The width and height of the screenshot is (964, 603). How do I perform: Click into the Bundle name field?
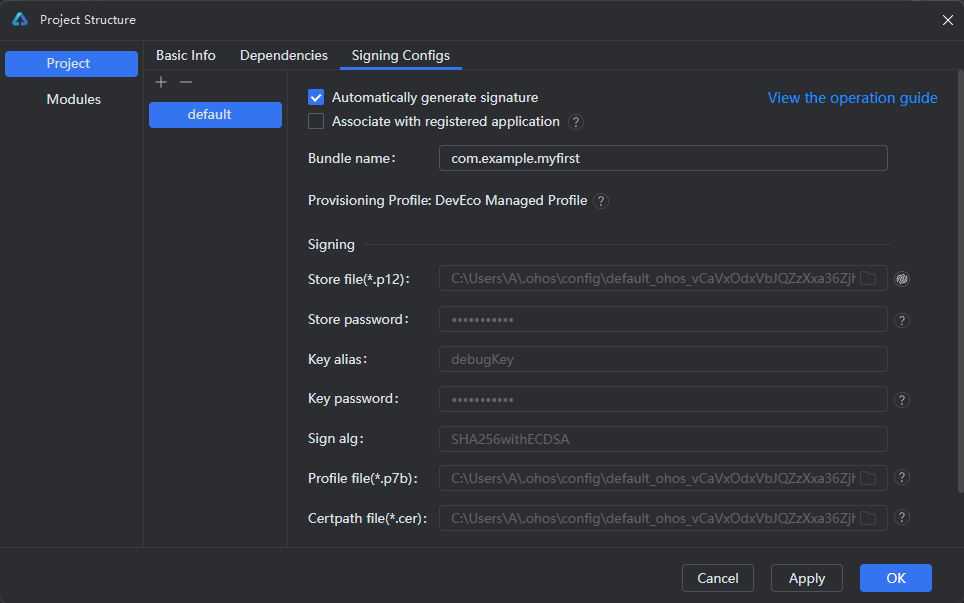point(663,158)
